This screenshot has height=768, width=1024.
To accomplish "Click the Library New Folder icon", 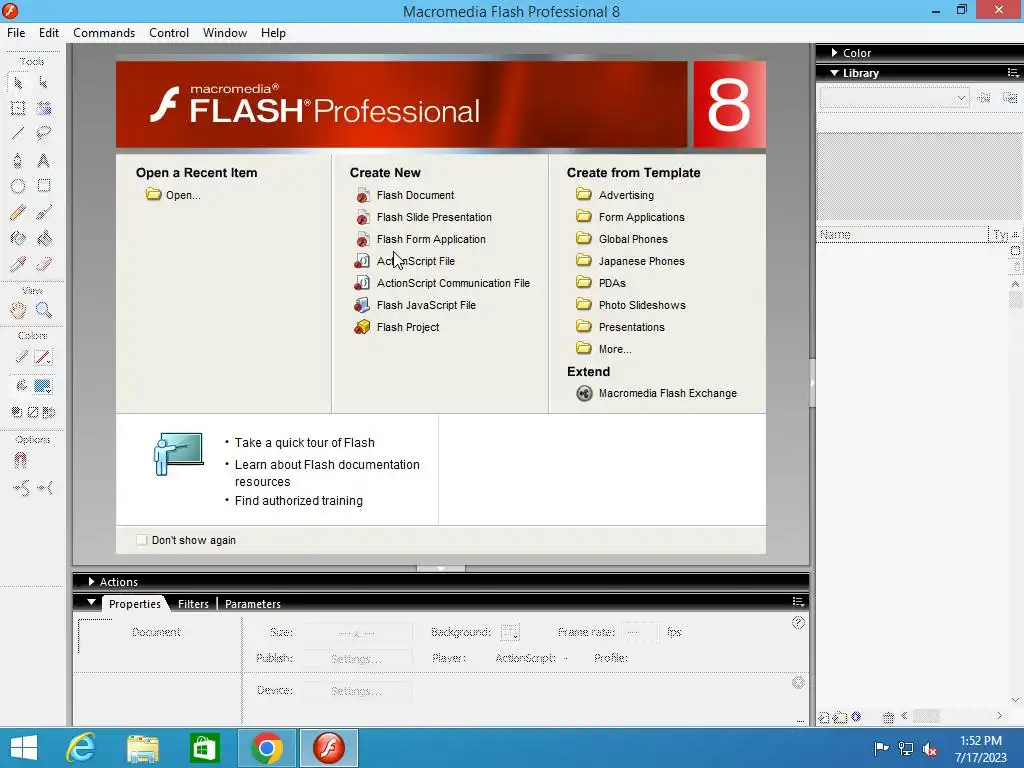I will point(840,717).
